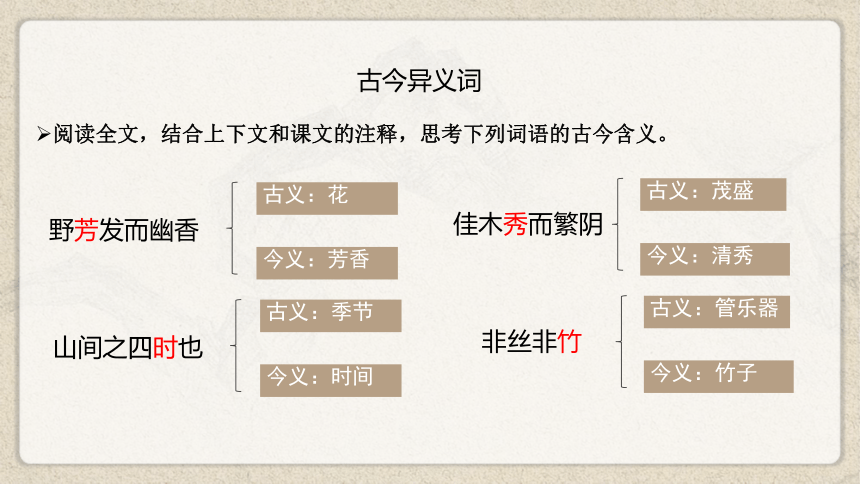
Task: Click the phrase 佳木秀而繁阴
Action: tap(528, 225)
